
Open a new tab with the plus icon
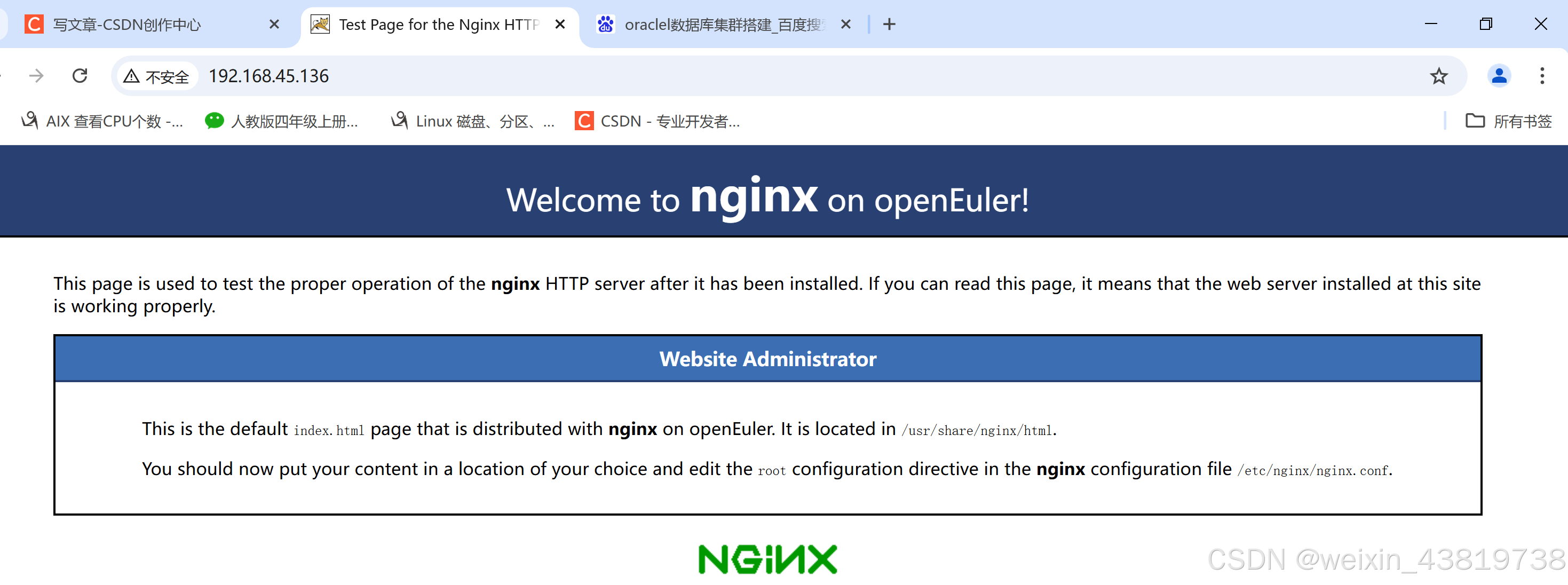coord(889,25)
